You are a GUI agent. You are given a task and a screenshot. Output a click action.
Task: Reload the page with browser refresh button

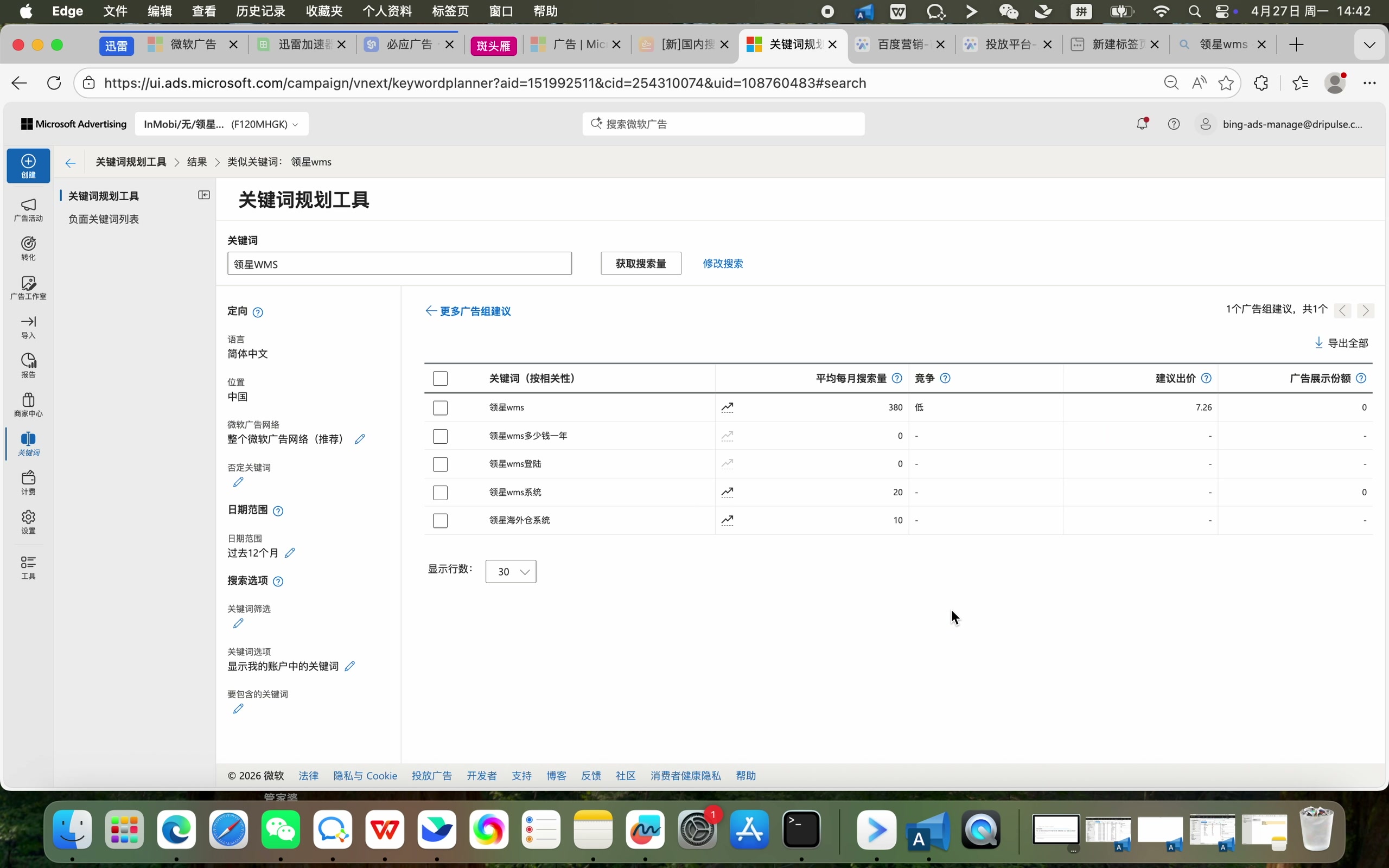[54, 82]
